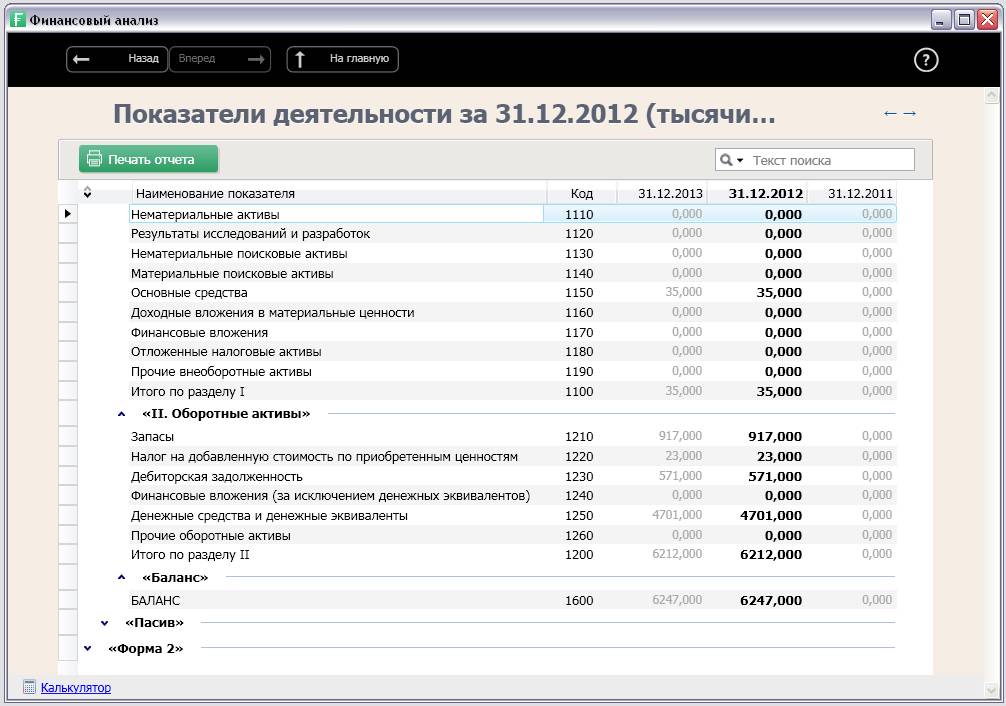This screenshot has height=706, width=1006.
Task: Click Печать отчета print button
Action: coord(149,159)
